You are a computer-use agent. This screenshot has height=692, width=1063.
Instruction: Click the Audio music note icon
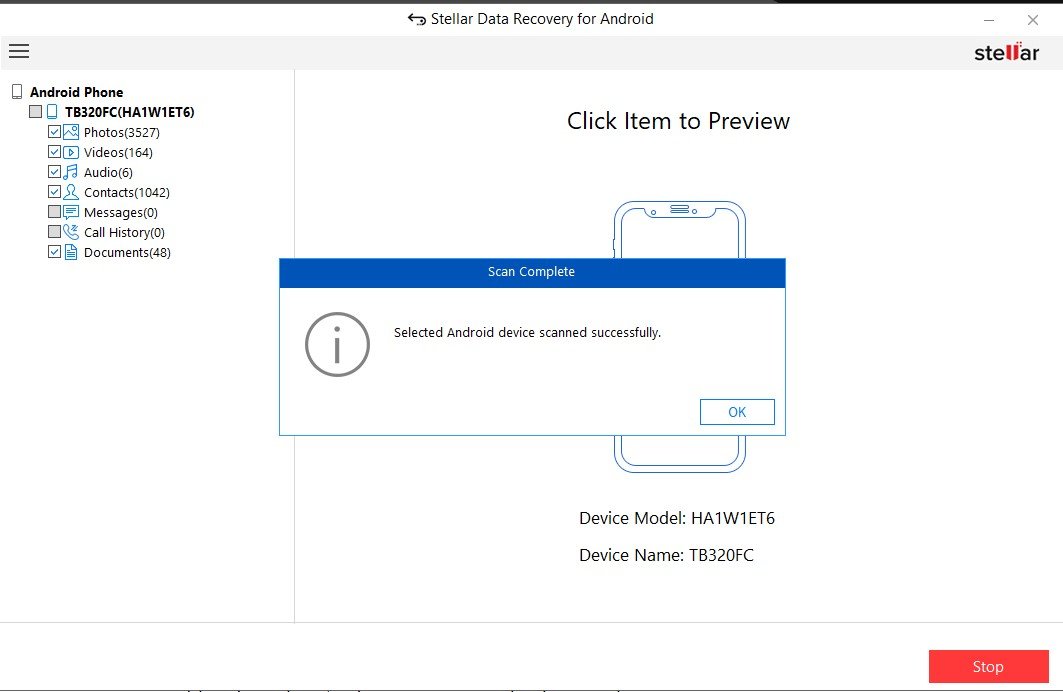pos(71,172)
